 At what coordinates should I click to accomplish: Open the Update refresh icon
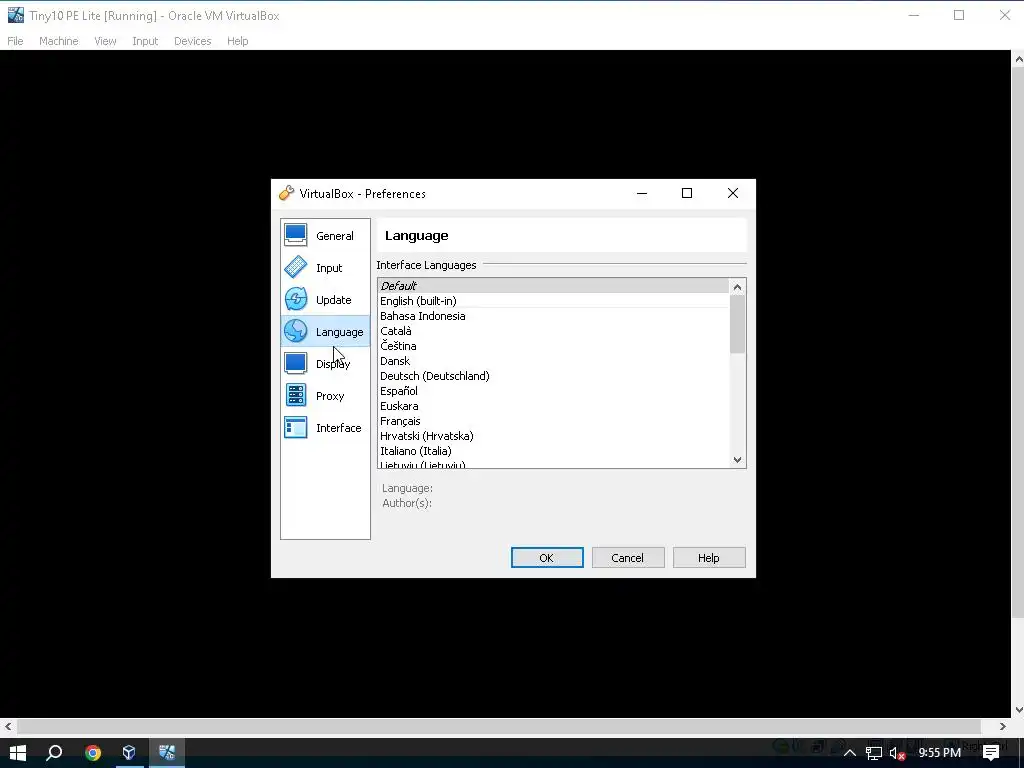pos(295,299)
